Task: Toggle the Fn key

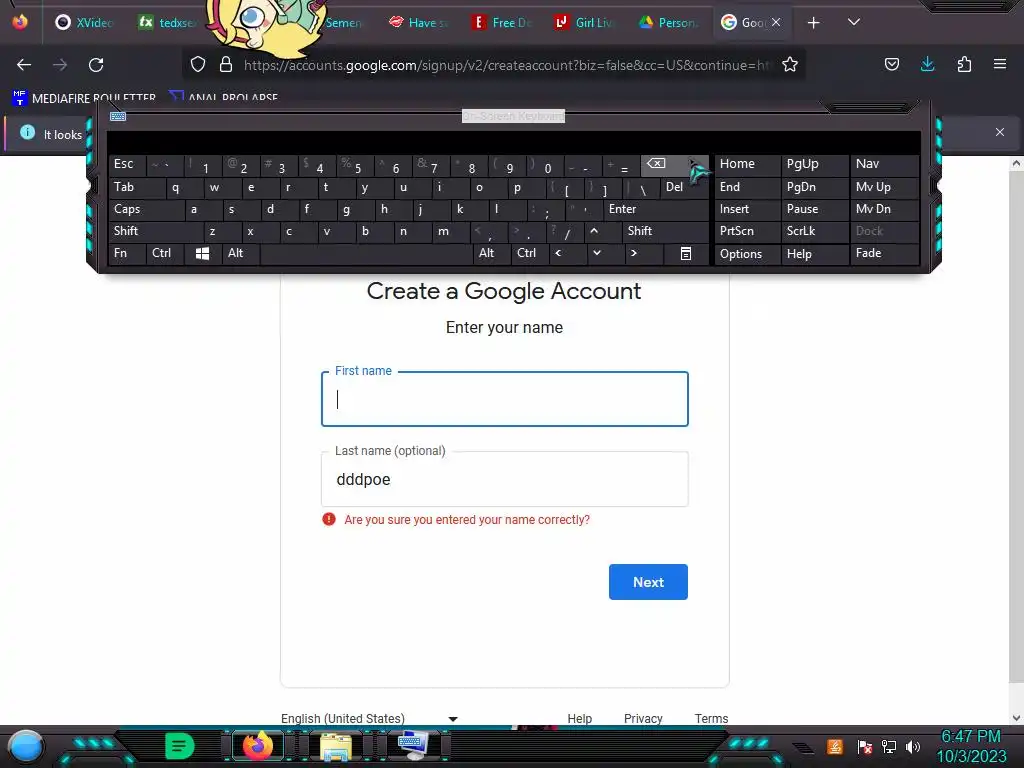Action: point(127,253)
